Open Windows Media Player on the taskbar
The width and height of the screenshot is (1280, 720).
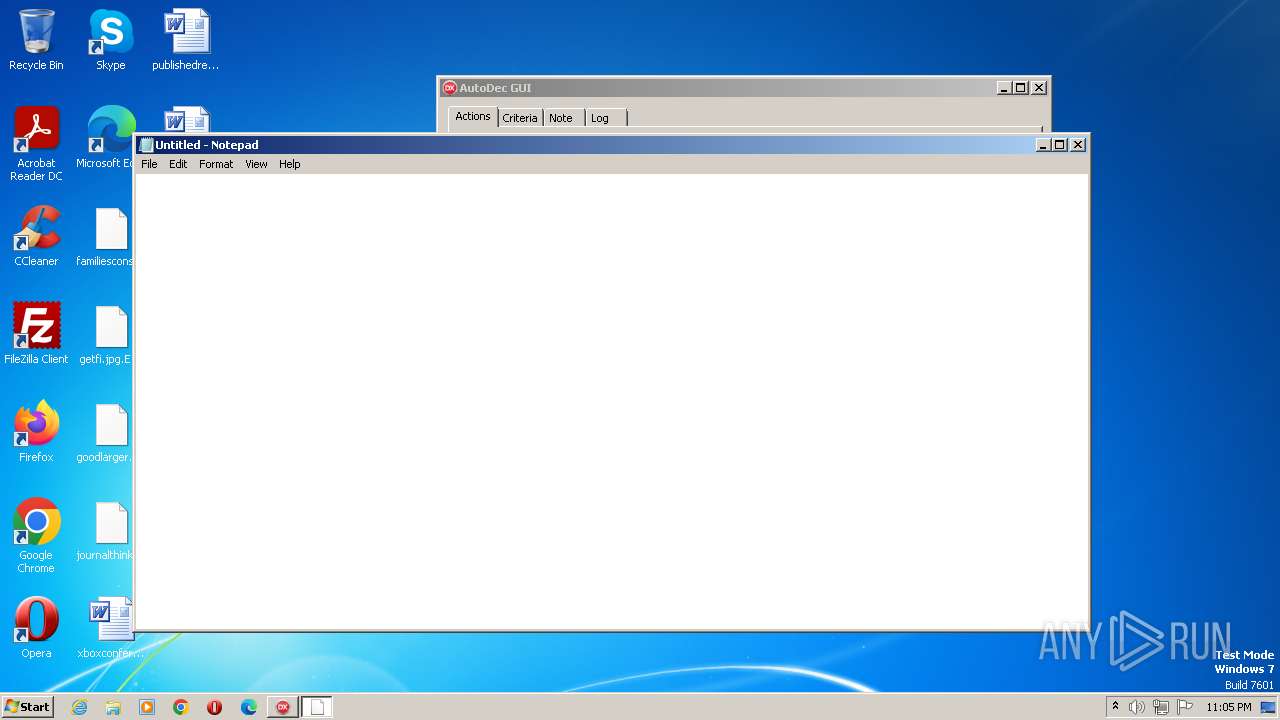[147, 707]
